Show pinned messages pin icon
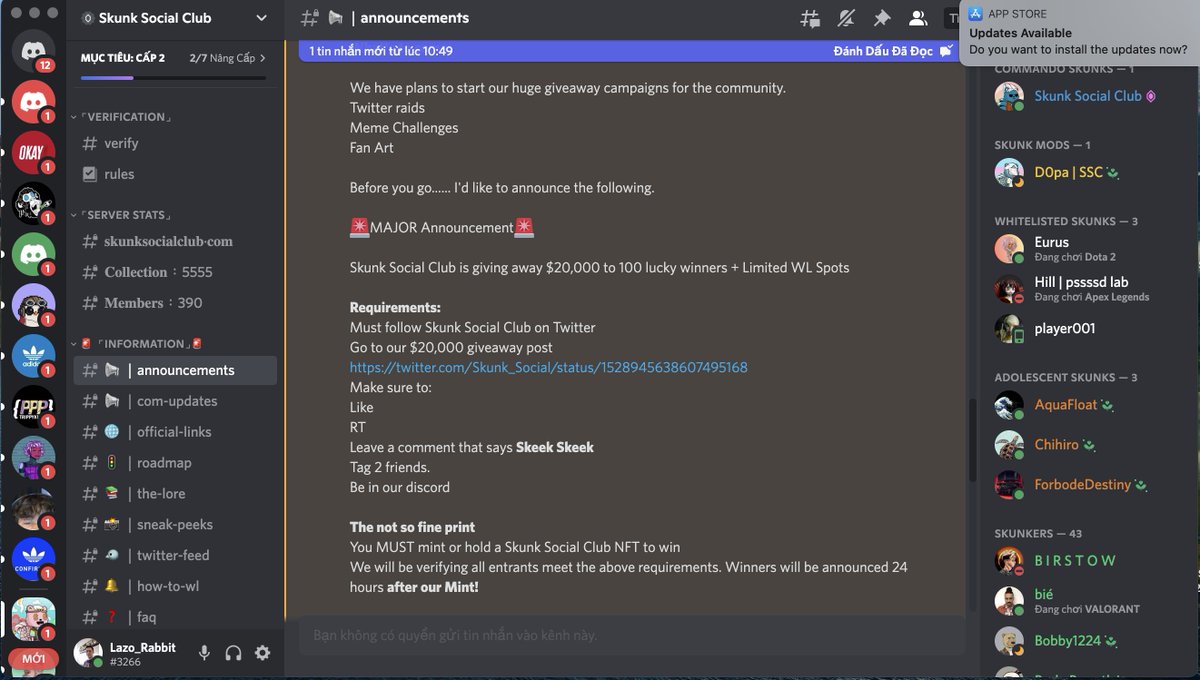The width and height of the screenshot is (1200, 680). (x=881, y=18)
